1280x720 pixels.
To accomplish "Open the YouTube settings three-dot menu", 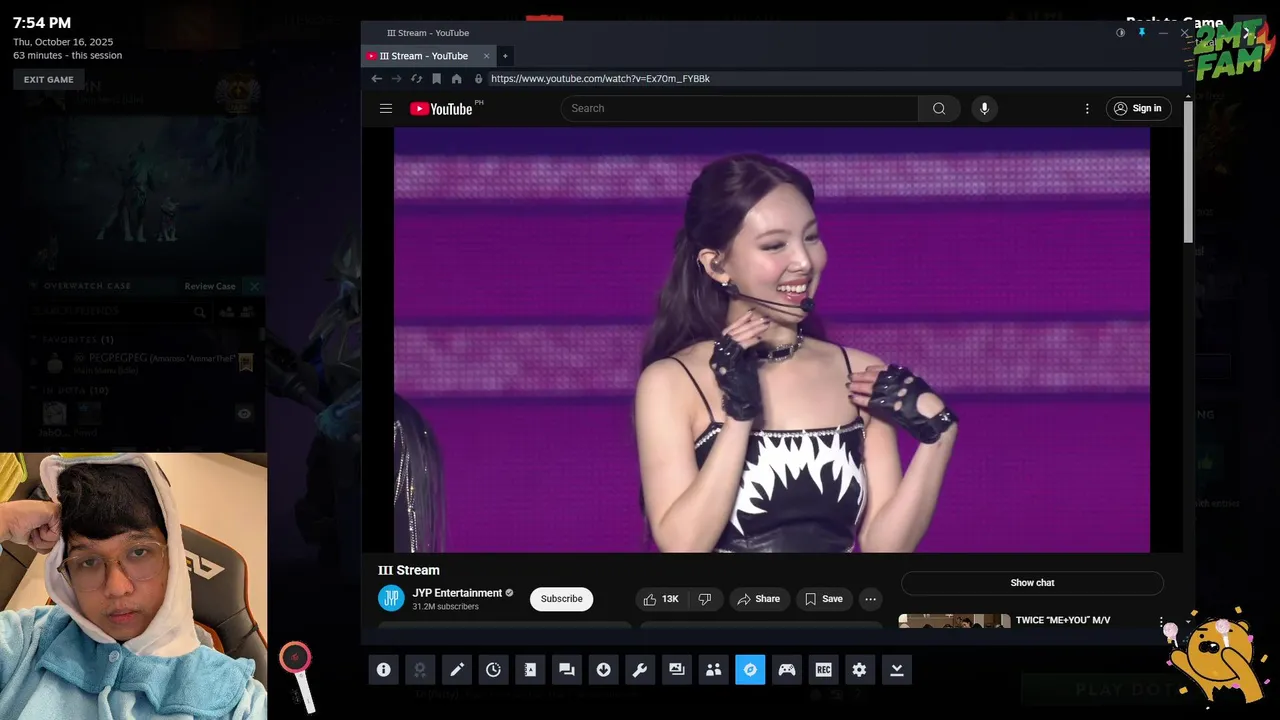I will [x=1087, y=108].
